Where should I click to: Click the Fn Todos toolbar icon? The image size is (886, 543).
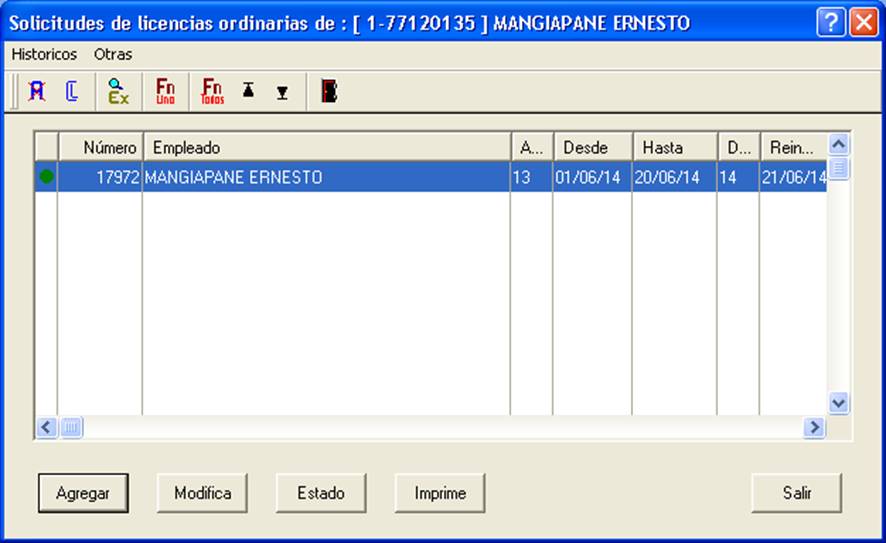pos(212,91)
